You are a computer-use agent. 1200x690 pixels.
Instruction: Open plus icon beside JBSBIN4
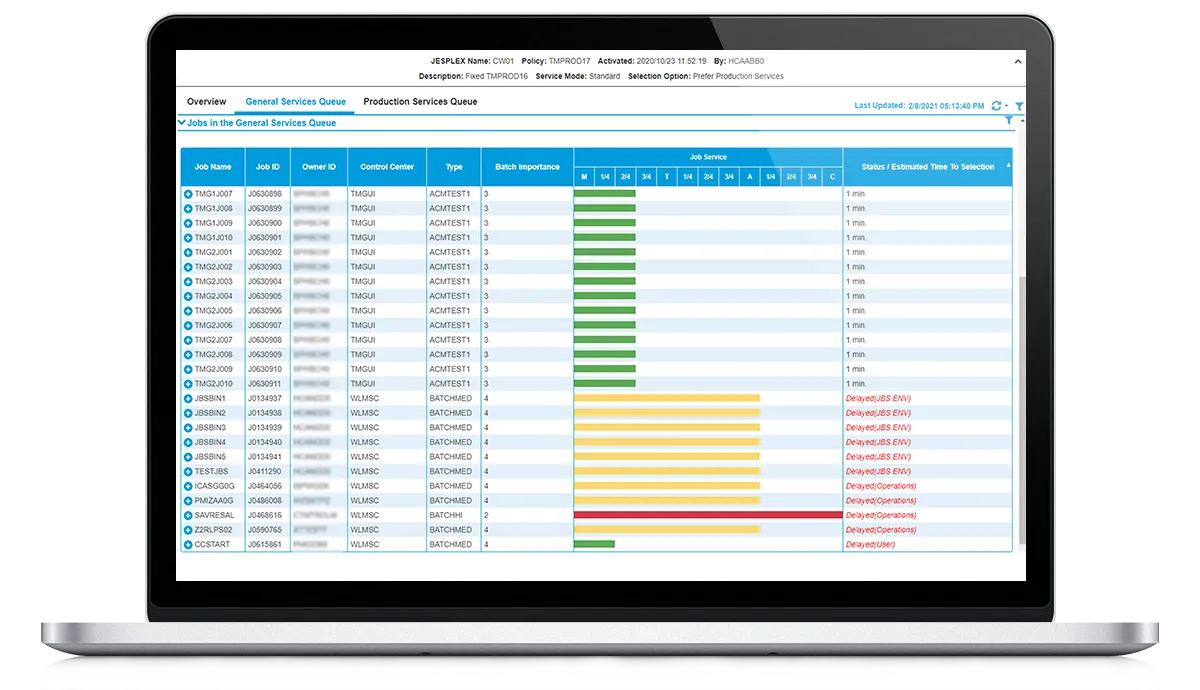click(188, 442)
